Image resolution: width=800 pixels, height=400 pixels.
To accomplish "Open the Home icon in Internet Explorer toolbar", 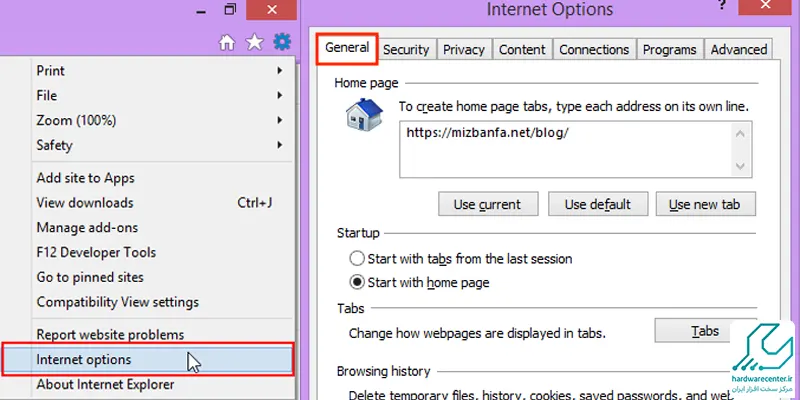I will (227, 42).
